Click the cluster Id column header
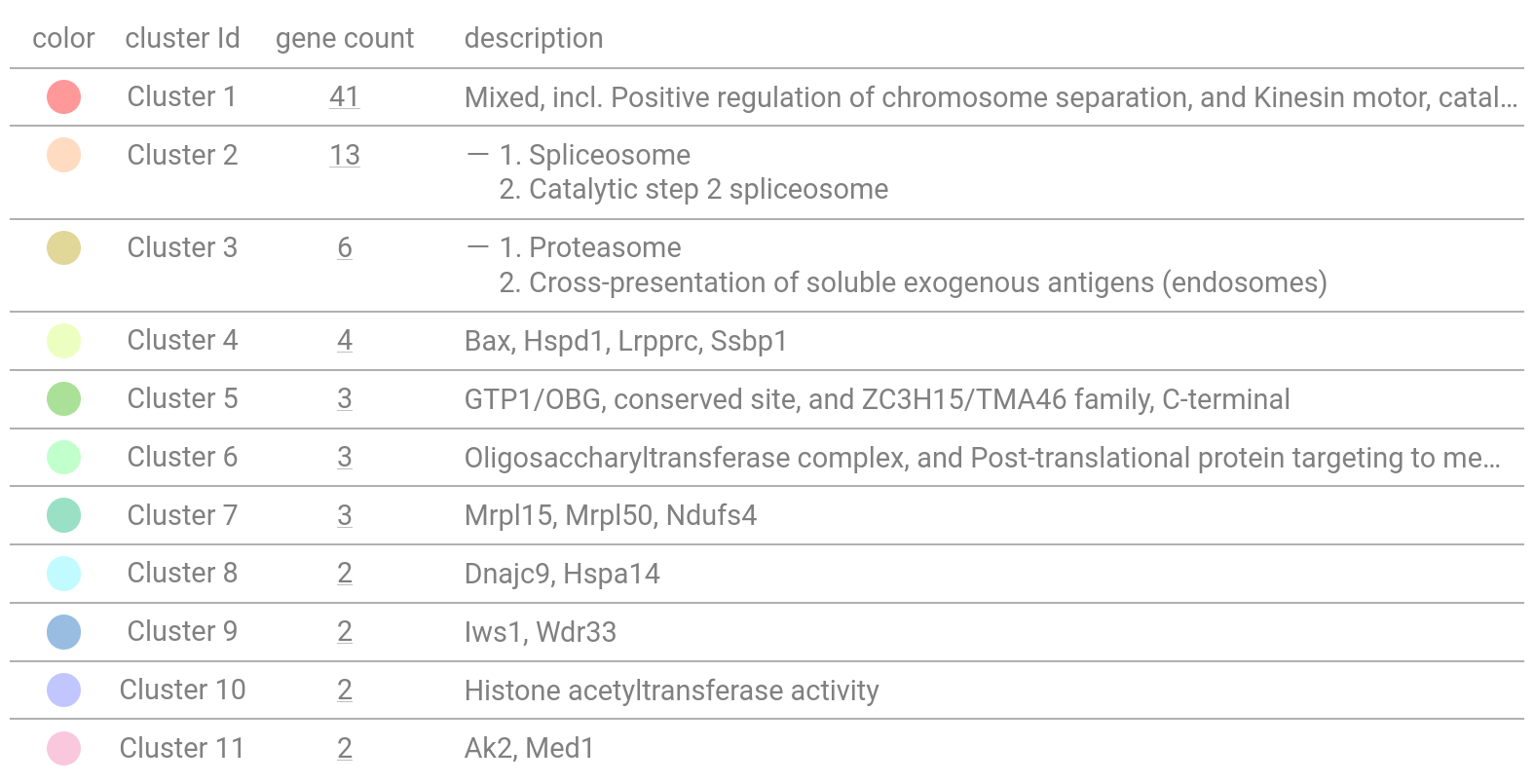The image size is (1534, 784). [182, 39]
